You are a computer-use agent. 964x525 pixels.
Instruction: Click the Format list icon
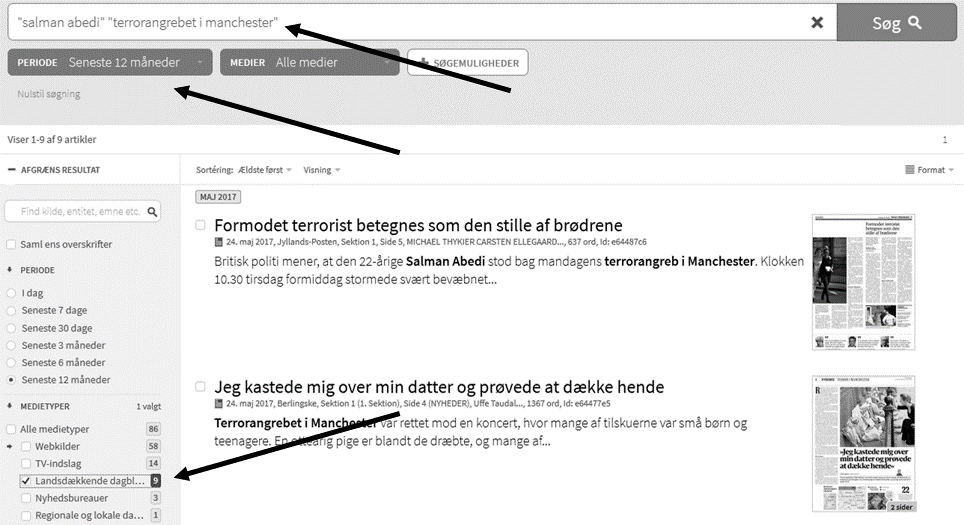pyautogui.click(x=910, y=170)
